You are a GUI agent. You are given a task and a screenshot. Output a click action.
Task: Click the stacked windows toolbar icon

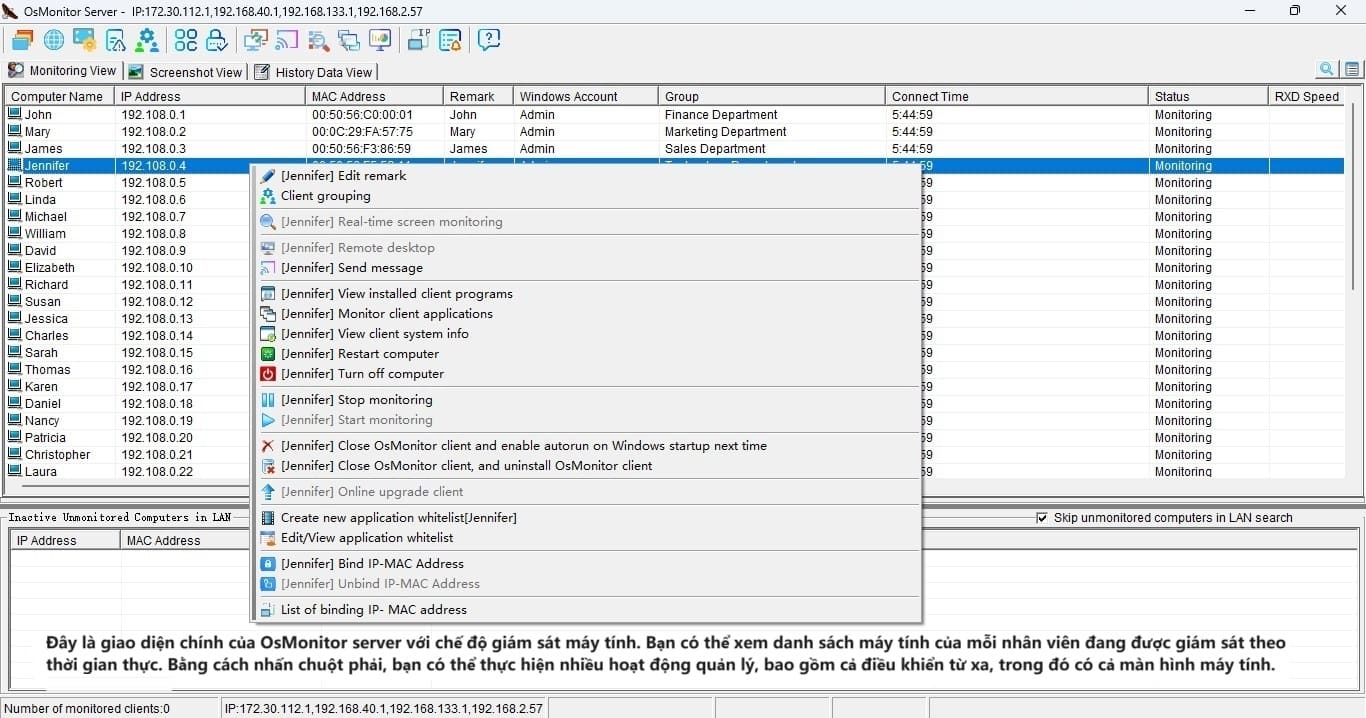click(x=22, y=40)
